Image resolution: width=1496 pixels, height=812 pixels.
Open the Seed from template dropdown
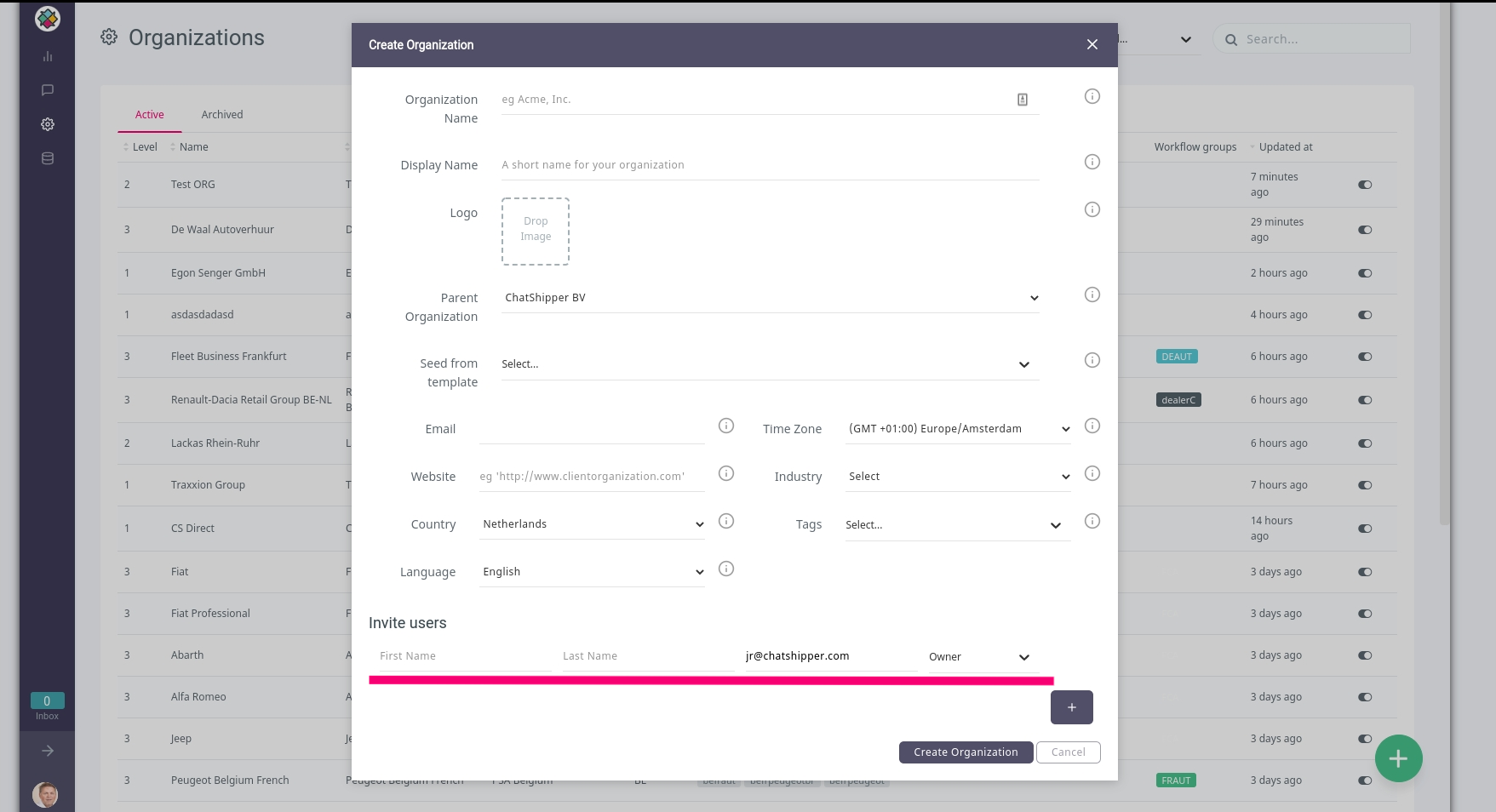[x=771, y=364]
